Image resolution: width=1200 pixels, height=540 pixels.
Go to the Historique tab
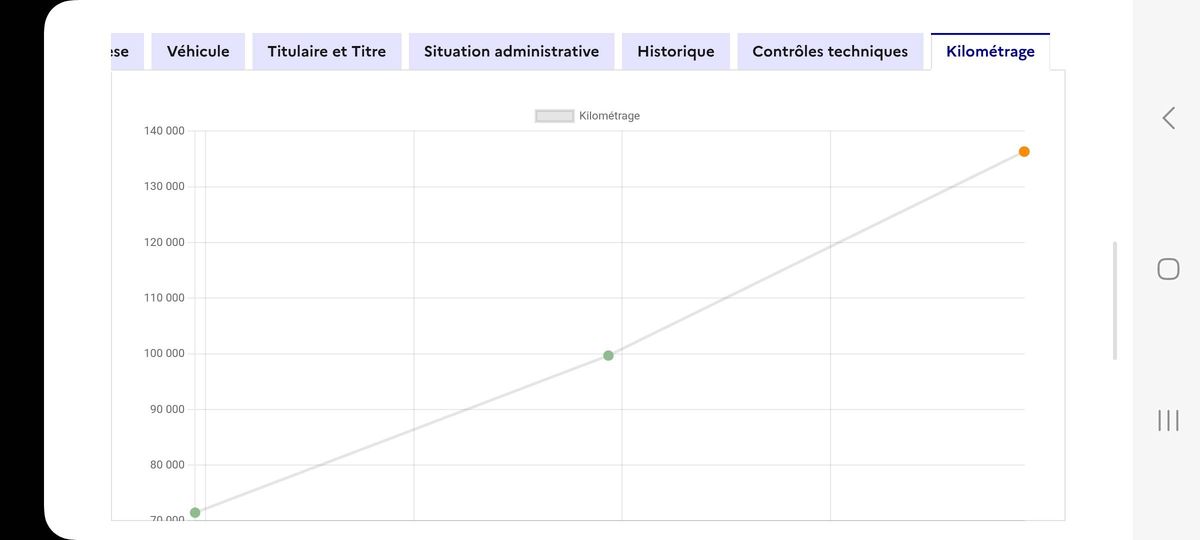[676, 52]
